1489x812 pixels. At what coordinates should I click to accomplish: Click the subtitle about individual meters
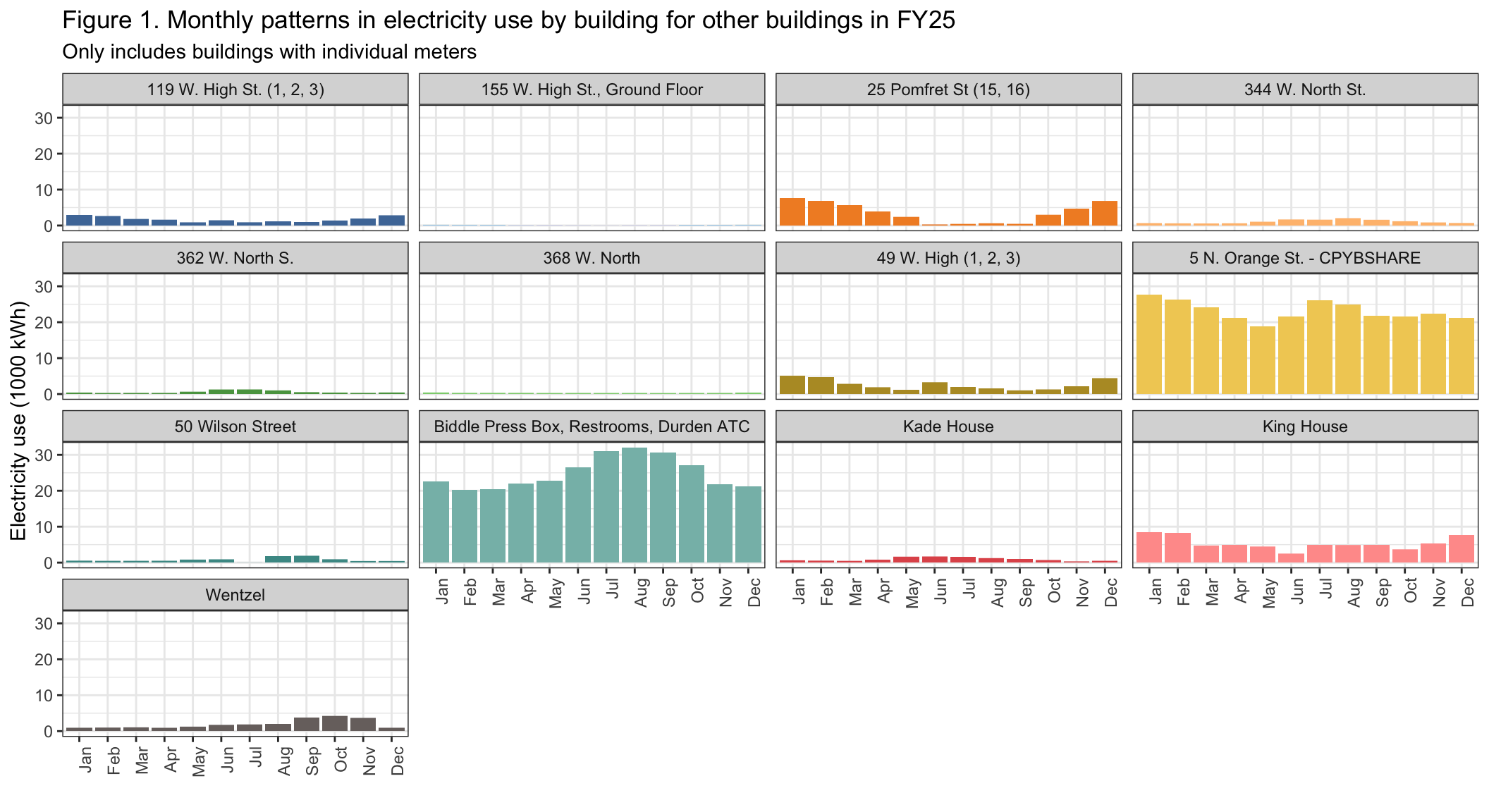[269, 52]
